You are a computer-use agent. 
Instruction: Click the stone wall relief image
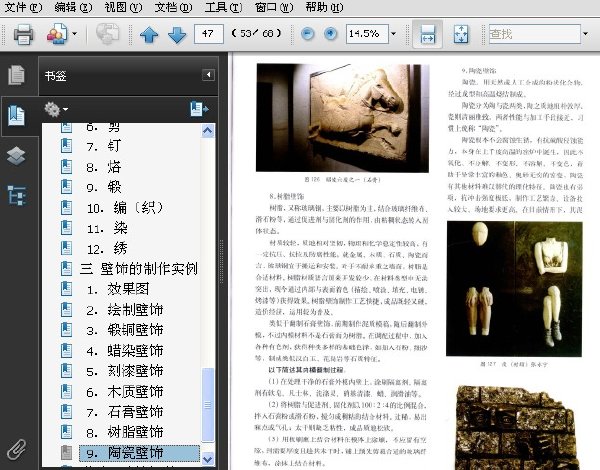point(515,428)
